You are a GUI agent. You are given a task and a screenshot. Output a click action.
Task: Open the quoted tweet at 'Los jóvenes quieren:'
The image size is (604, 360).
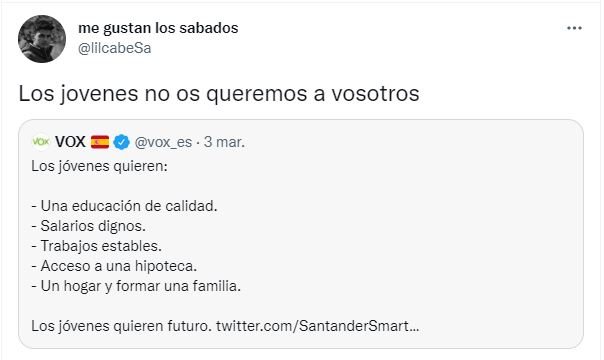[x=99, y=166]
